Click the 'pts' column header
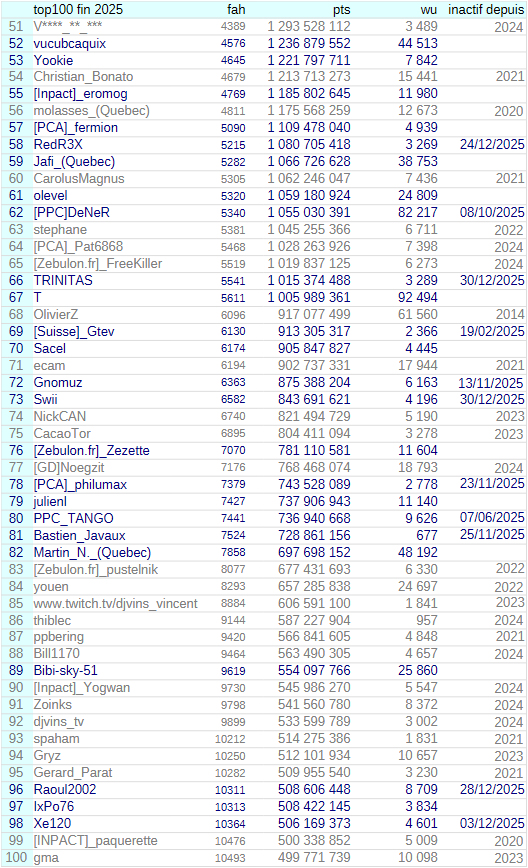The width and height of the screenshot is (528, 868). (x=341, y=9)
